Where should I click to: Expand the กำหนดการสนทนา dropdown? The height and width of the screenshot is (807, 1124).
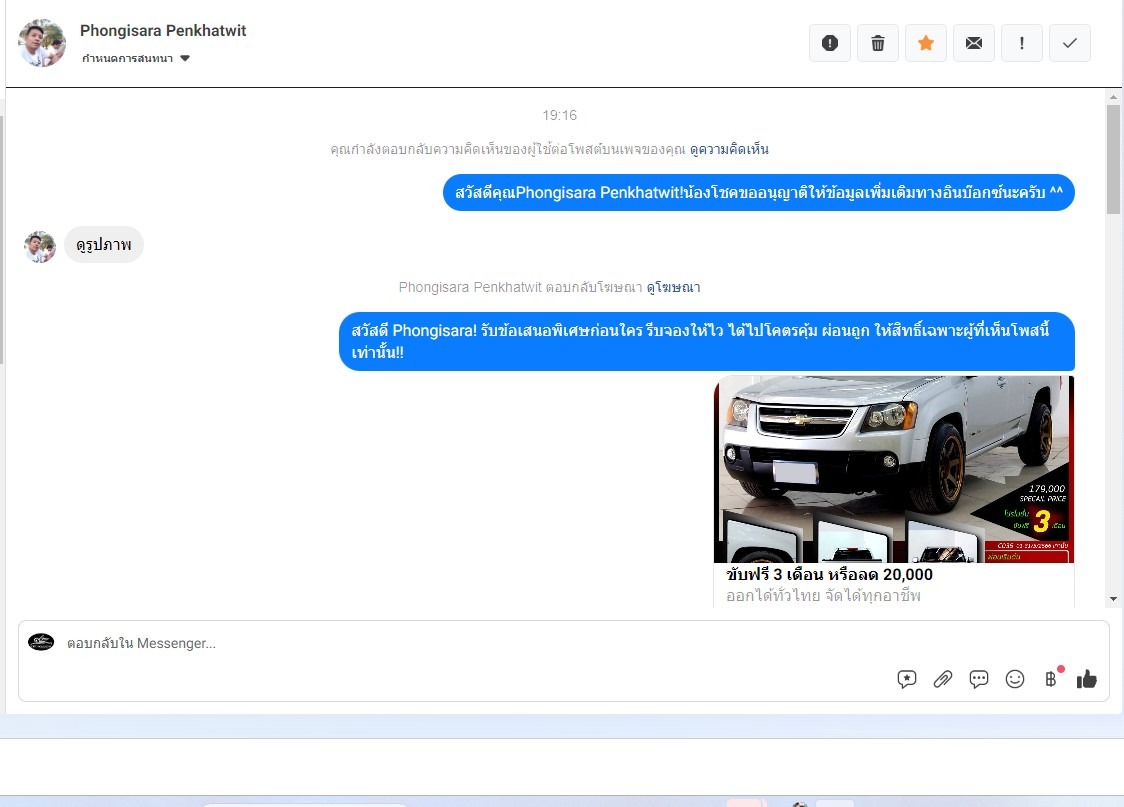point(136,59)
